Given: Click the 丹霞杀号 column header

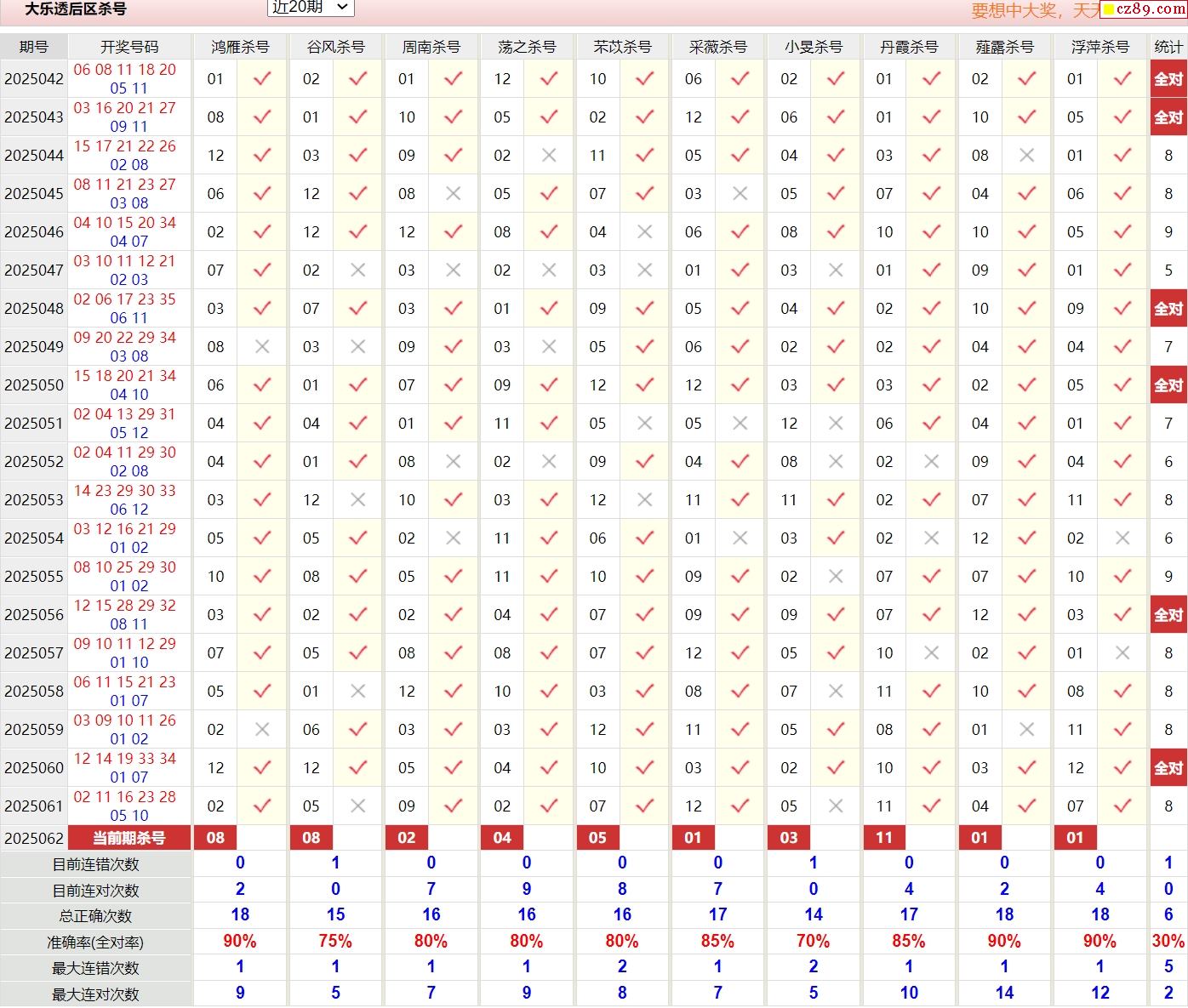Looking at the screenshot, I should click(909, 47).
